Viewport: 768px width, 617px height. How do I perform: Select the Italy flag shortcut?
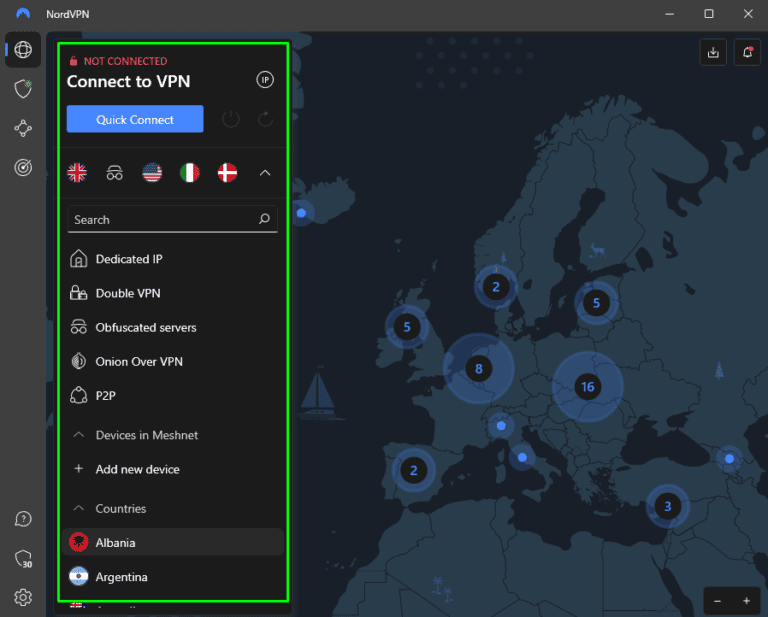(189, 173)
